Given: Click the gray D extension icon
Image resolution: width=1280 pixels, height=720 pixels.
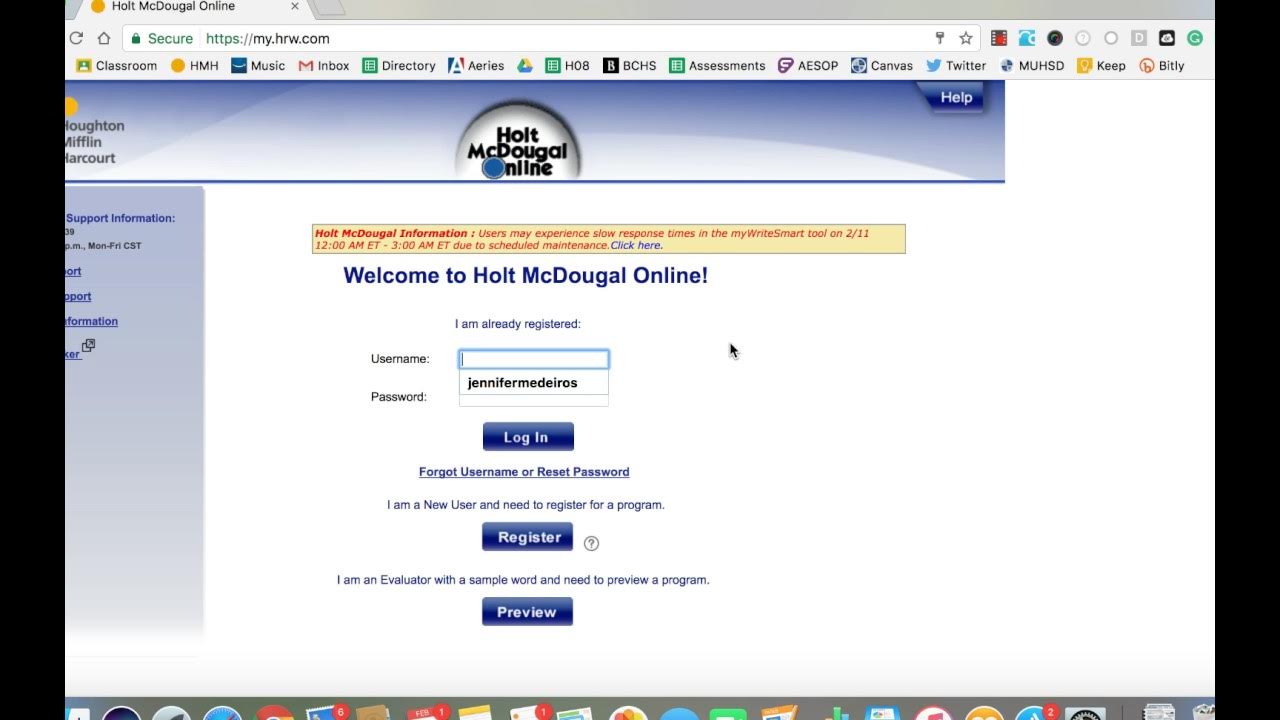Looking at the screenshot, I should point(1139,38).
